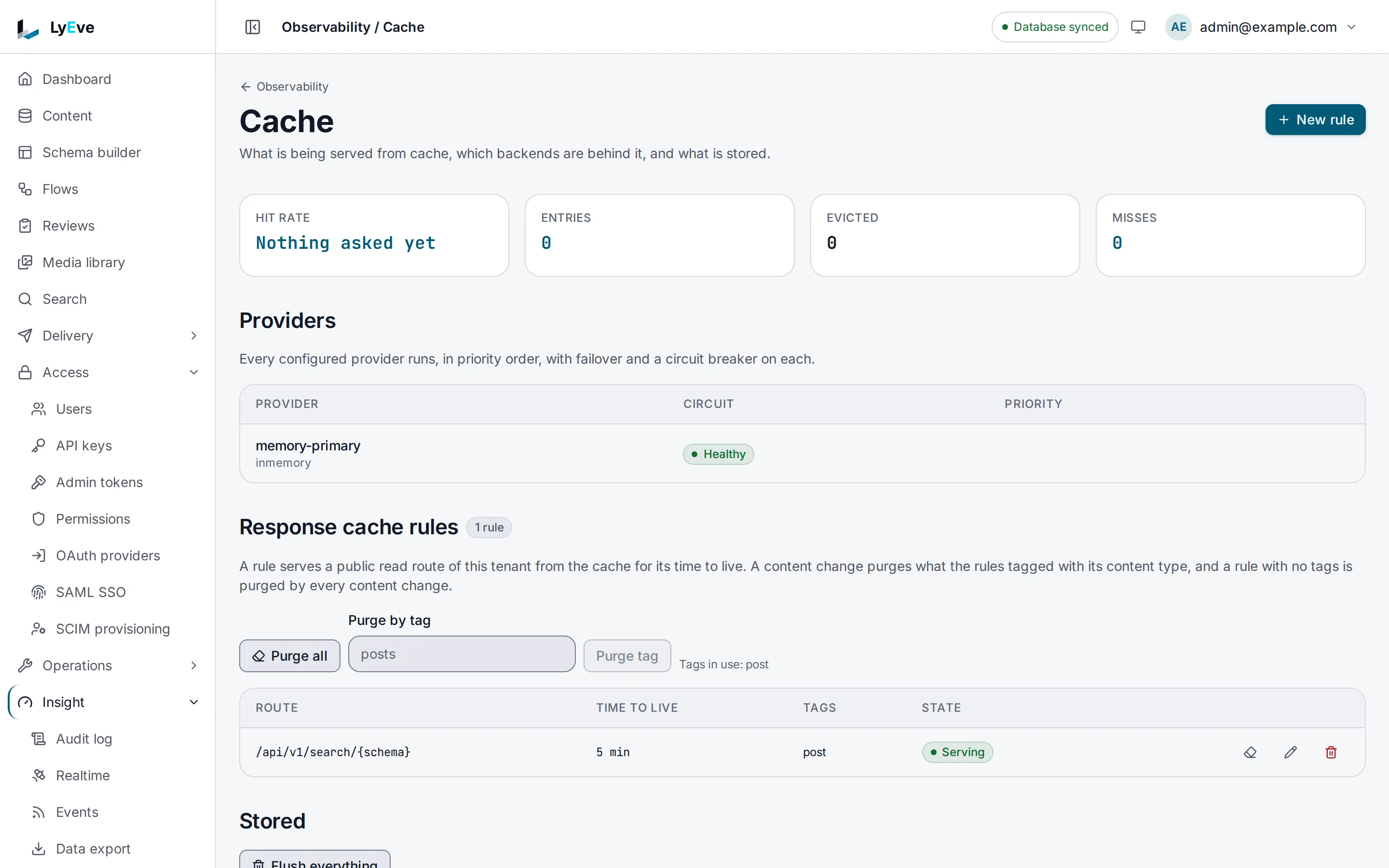1389x868 pixels.
Task: Click the AE avatar
Action: pos(1178,27)
